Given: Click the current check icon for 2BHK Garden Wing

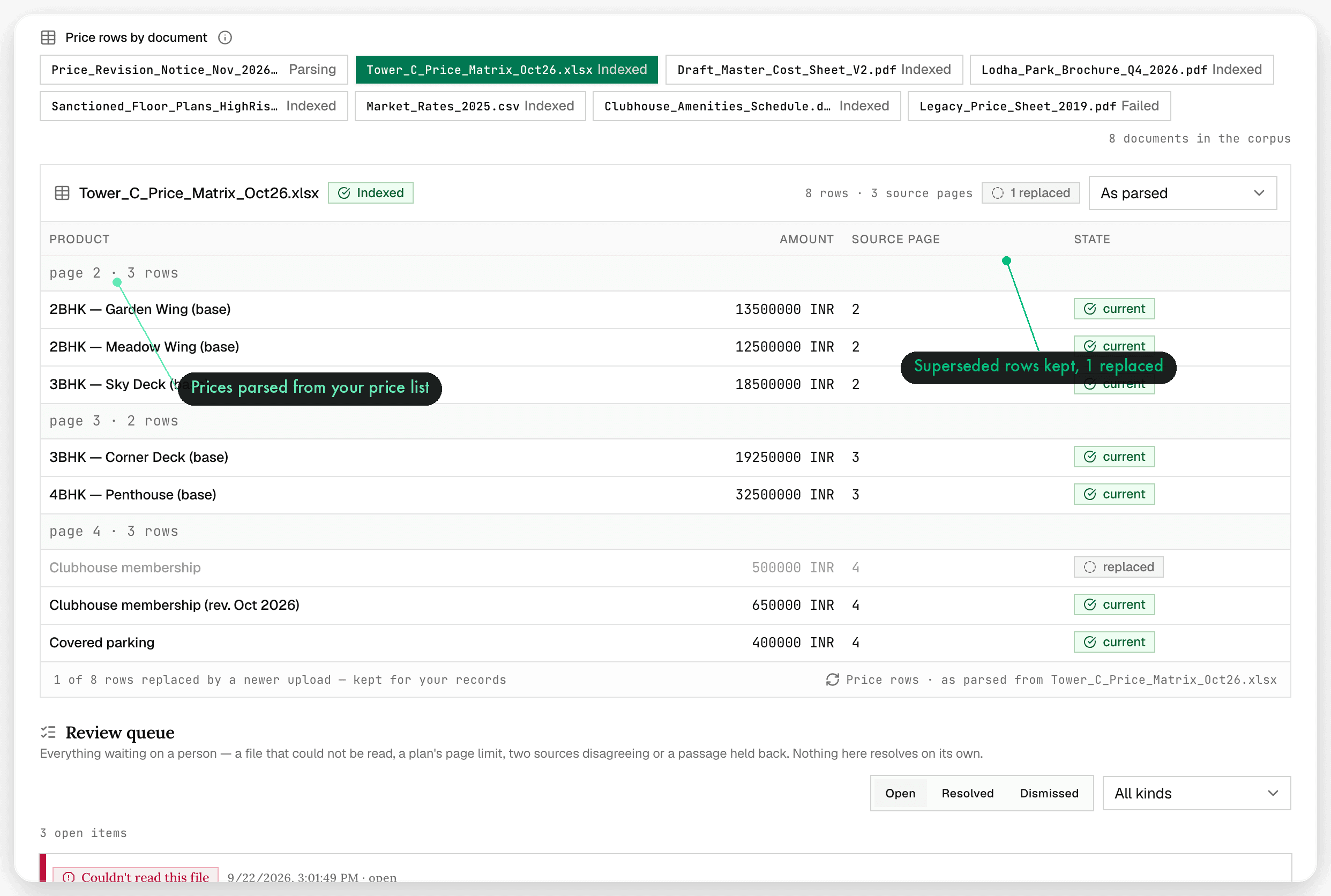Looking at the screenshot, I should (1090, 309).
